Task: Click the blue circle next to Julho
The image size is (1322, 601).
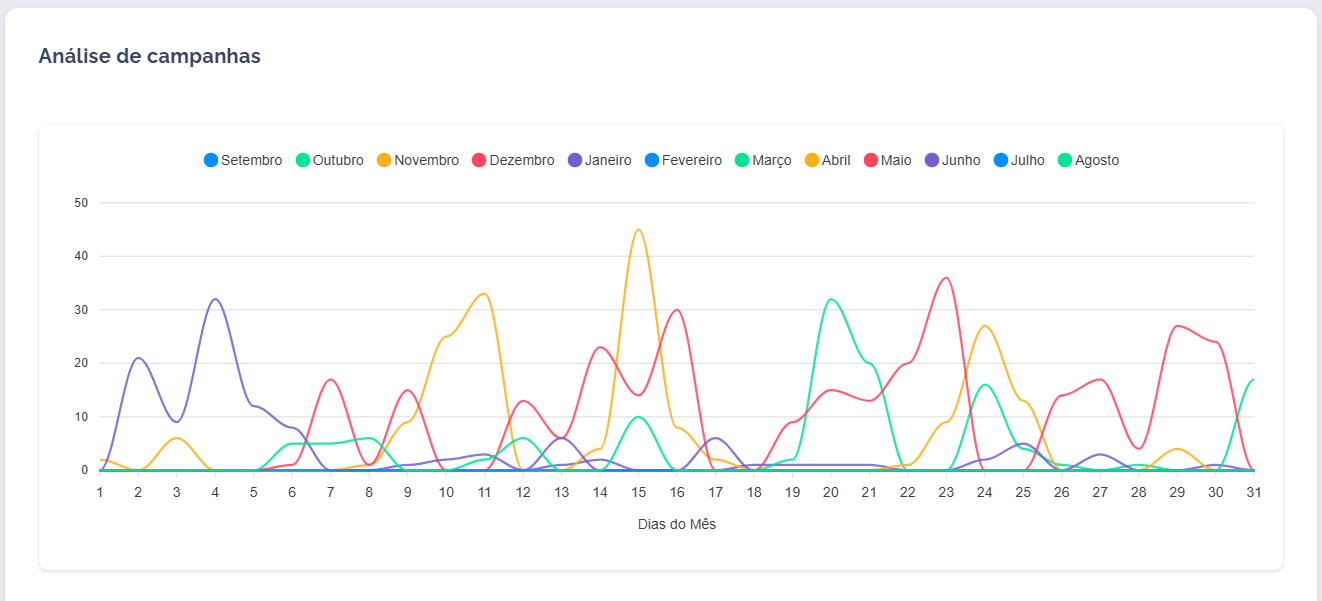Action: point(1001,160)
